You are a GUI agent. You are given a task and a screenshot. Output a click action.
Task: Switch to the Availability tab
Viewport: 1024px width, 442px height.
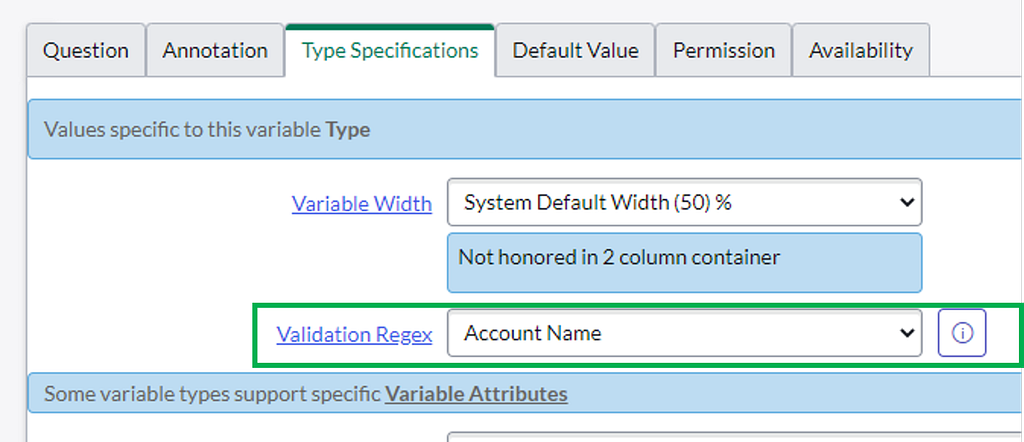[861, 50]
